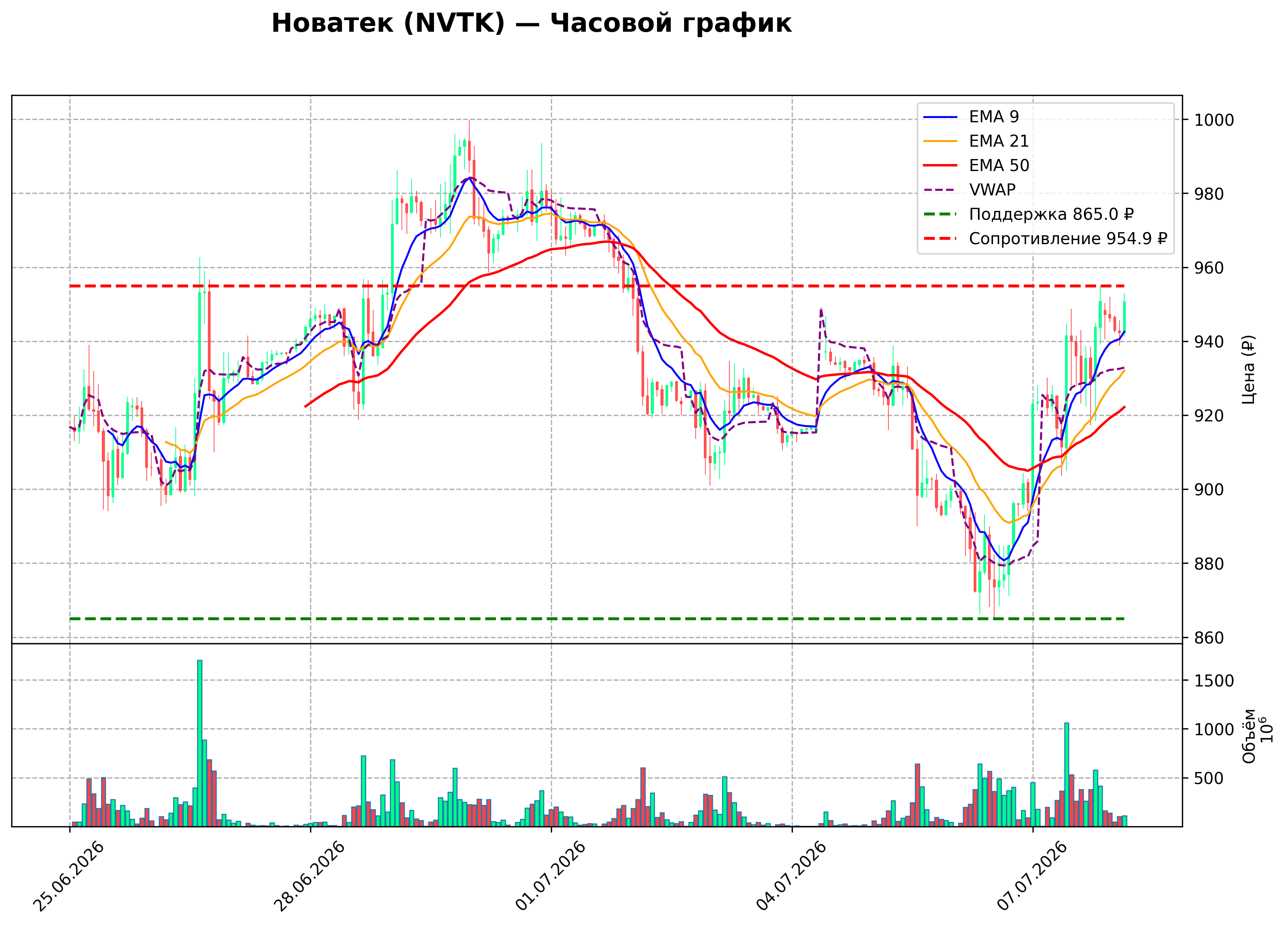The image size is (1288, 926).
Task: Click the VWAP legend entry
Action: (x=969, y=190)
